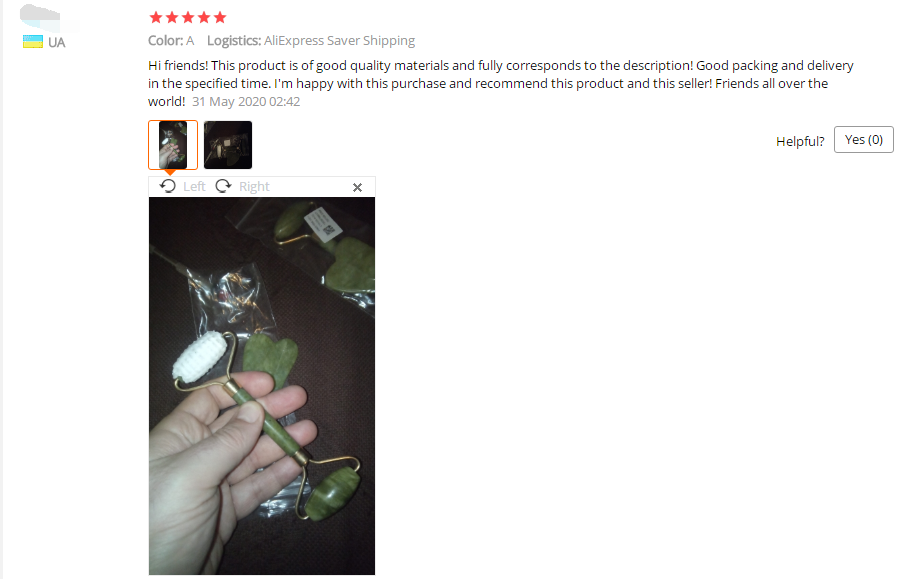
Task: Close the enlarged review photo viewer
Action: [357, 187]
